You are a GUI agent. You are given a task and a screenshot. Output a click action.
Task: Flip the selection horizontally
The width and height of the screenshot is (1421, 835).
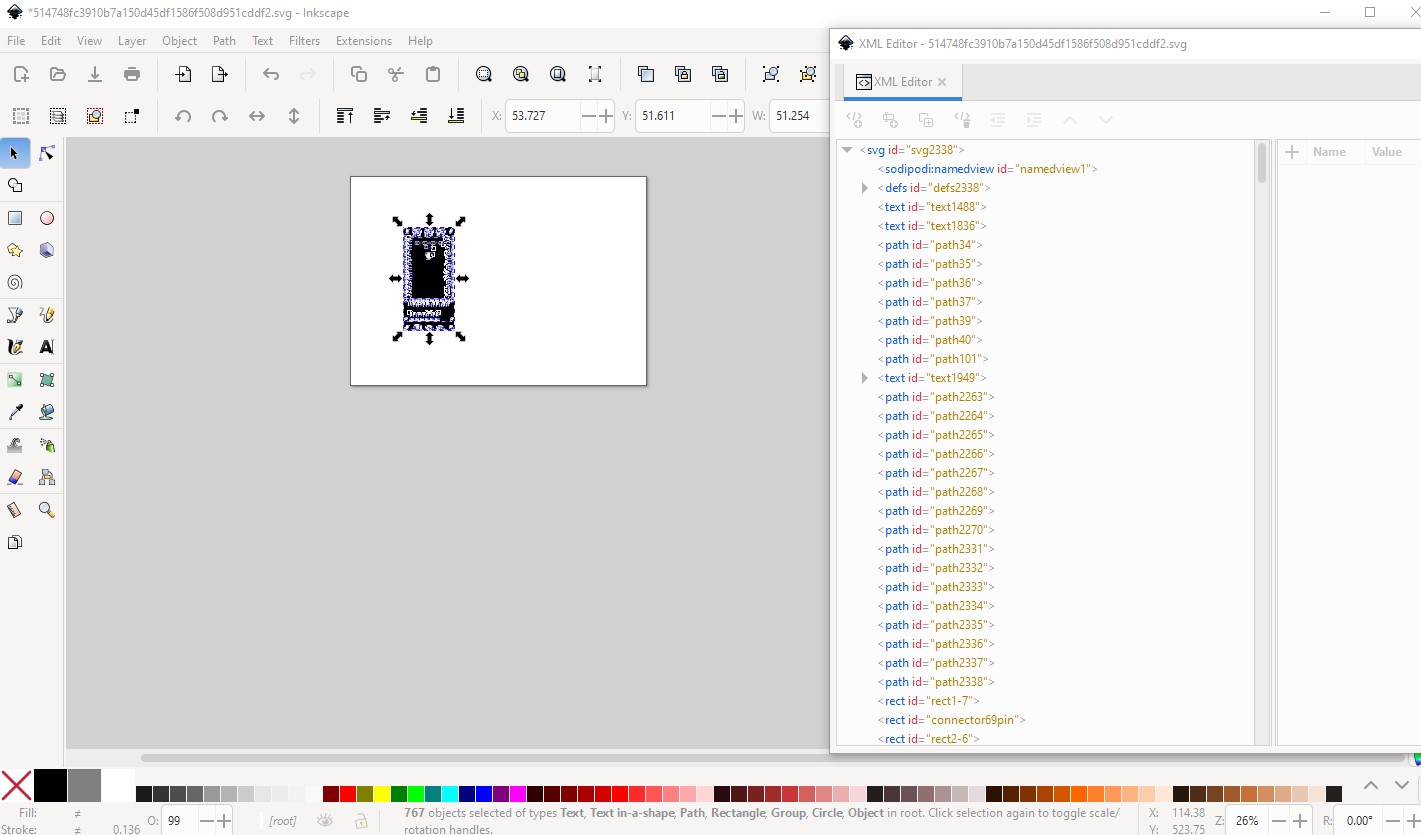[x=257, y=116]
